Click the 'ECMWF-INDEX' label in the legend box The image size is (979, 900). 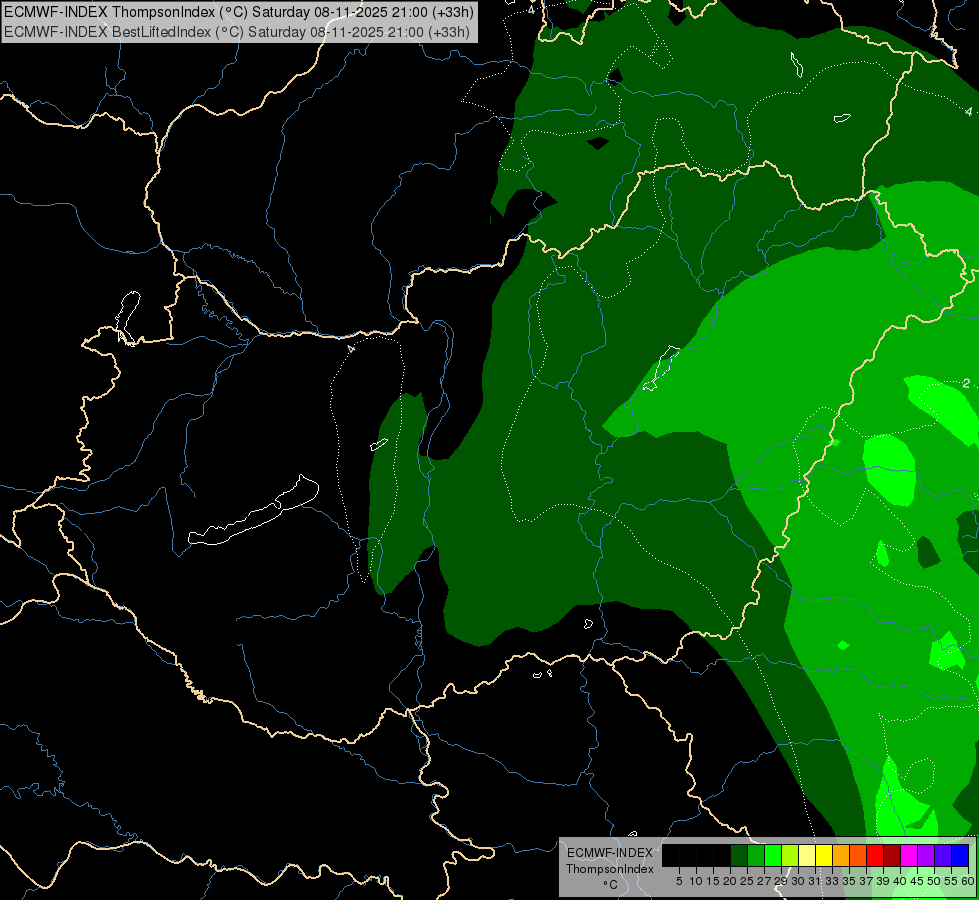point(609,853)
